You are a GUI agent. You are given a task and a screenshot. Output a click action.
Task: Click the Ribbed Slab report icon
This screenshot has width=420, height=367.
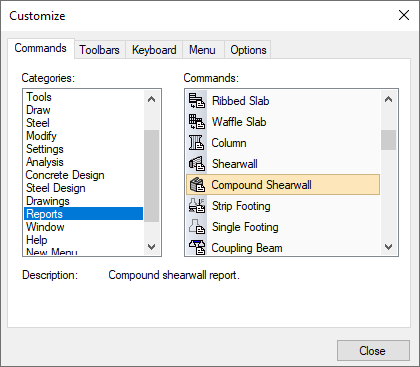click(x=197, y=101)
